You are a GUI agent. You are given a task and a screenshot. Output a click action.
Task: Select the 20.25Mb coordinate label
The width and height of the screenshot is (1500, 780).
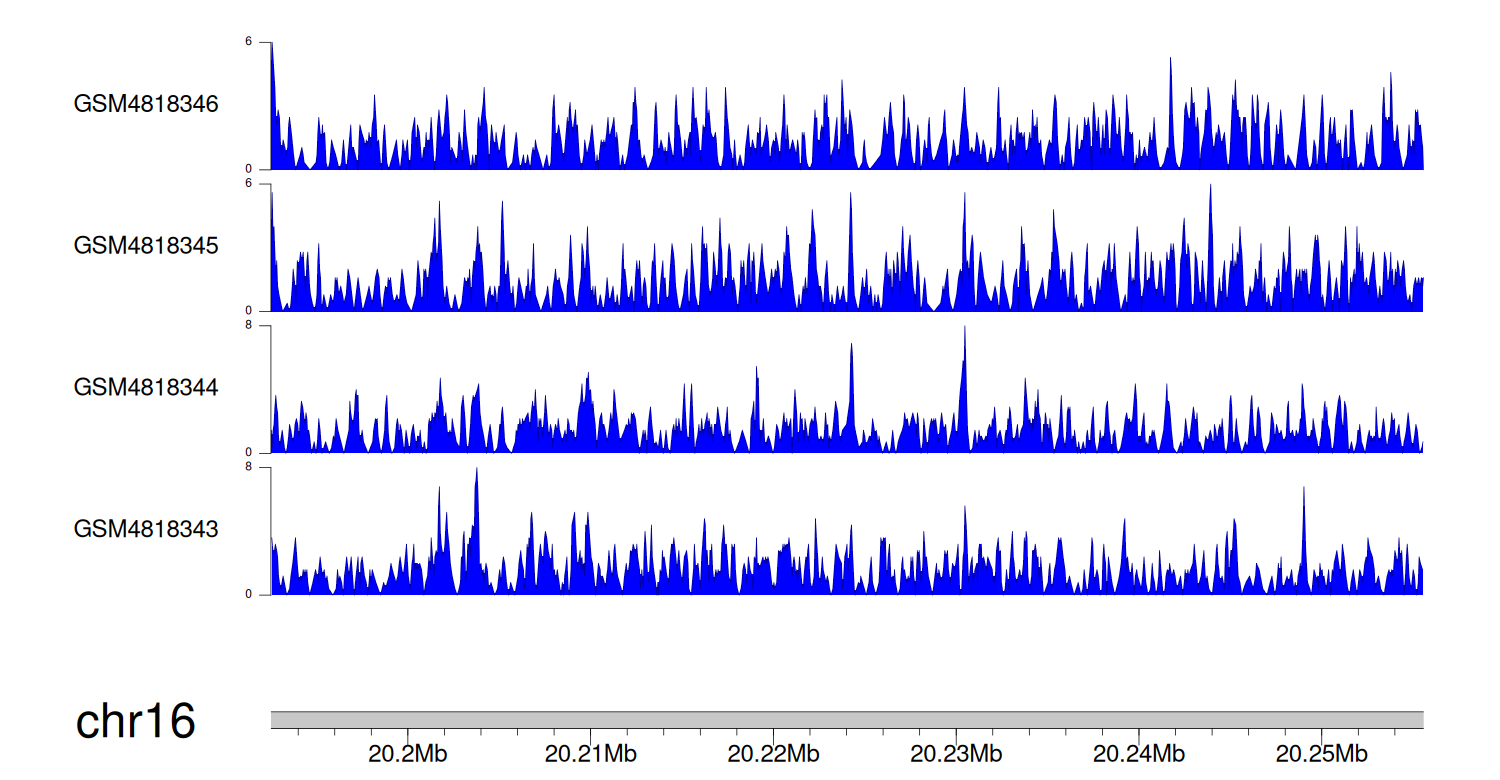(x=1322, y=753)
